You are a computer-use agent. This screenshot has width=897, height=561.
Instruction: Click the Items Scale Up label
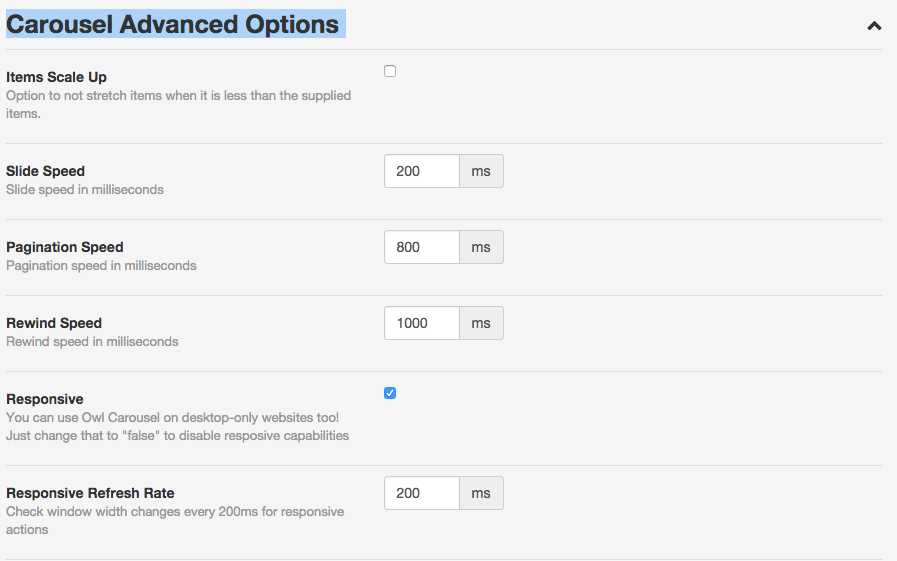56,77
